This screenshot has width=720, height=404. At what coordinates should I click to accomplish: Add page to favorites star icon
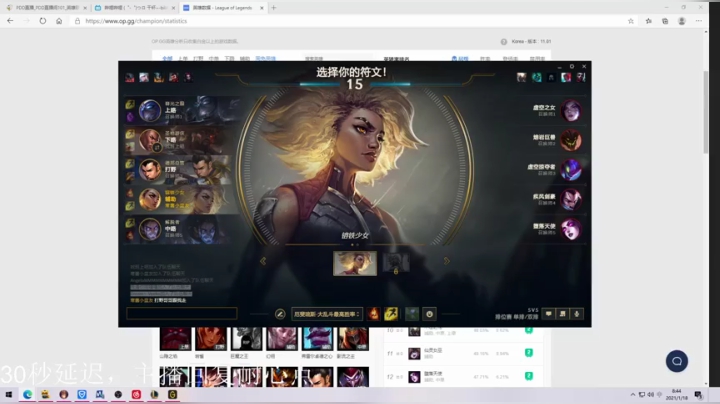631,21
